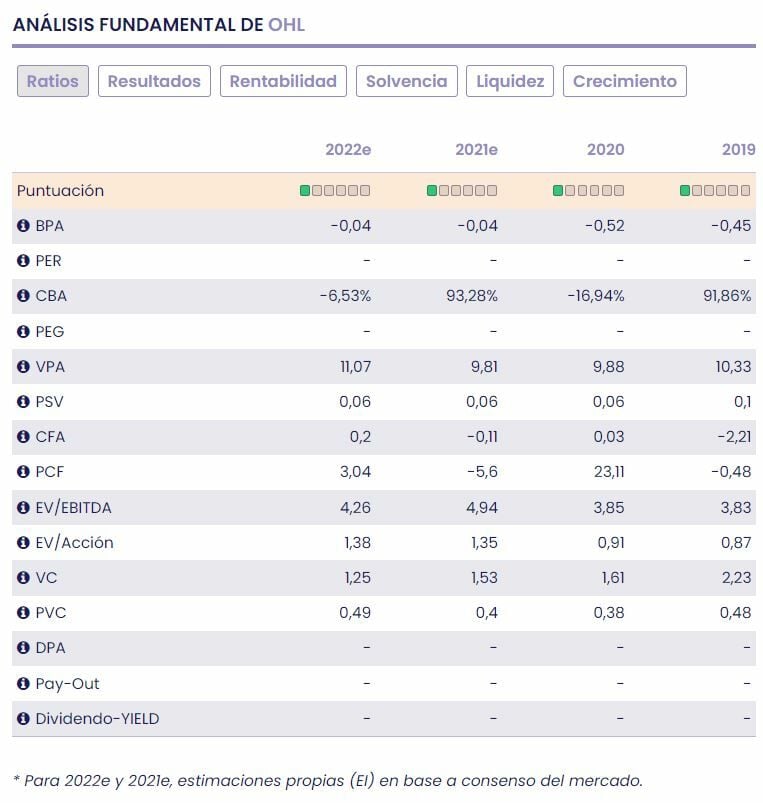Click the info icon next to DPA
This screenshot has height=803, width=763.
point(23,648)
